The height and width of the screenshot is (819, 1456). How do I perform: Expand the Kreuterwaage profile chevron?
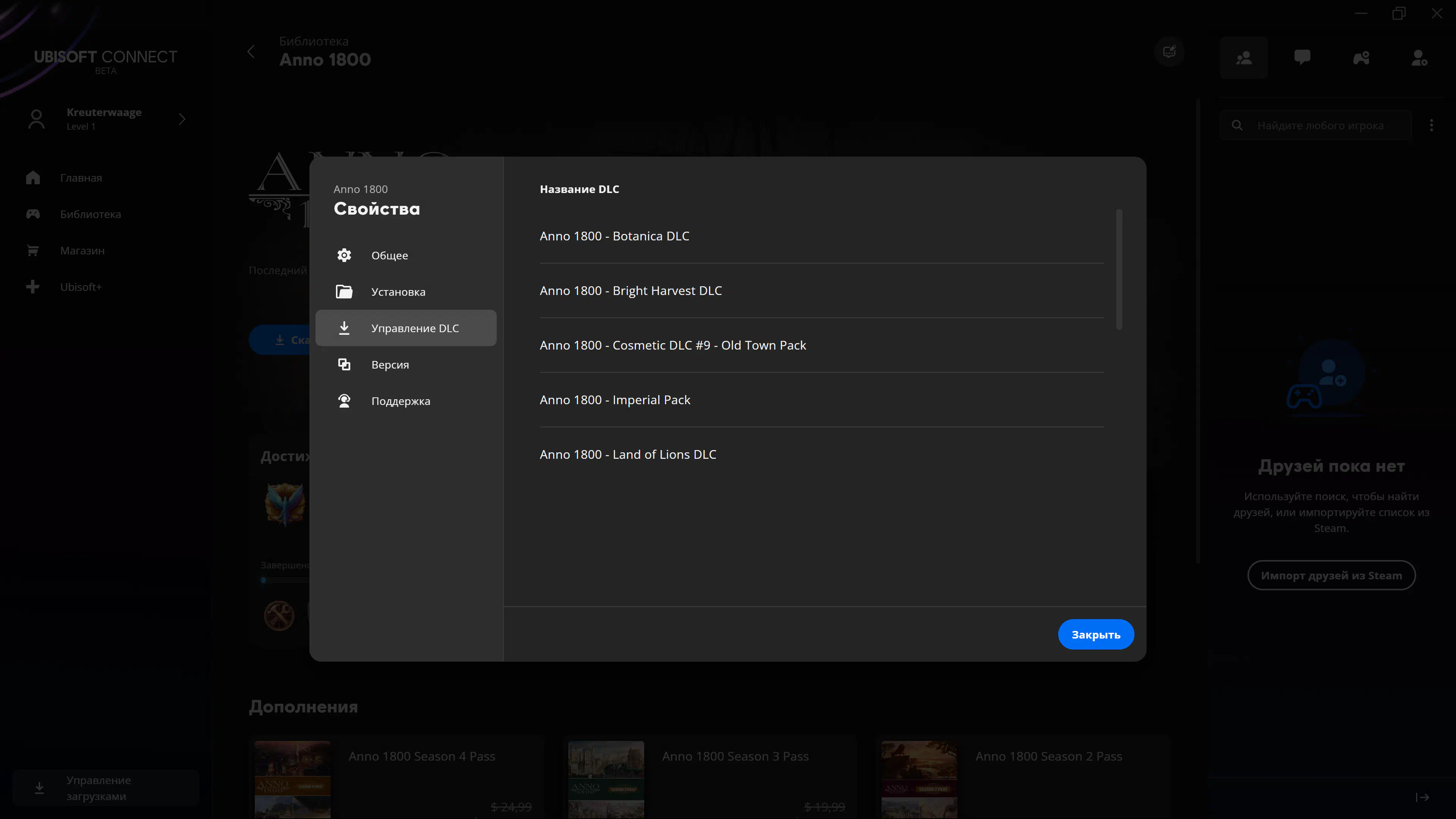coord(182,119)
